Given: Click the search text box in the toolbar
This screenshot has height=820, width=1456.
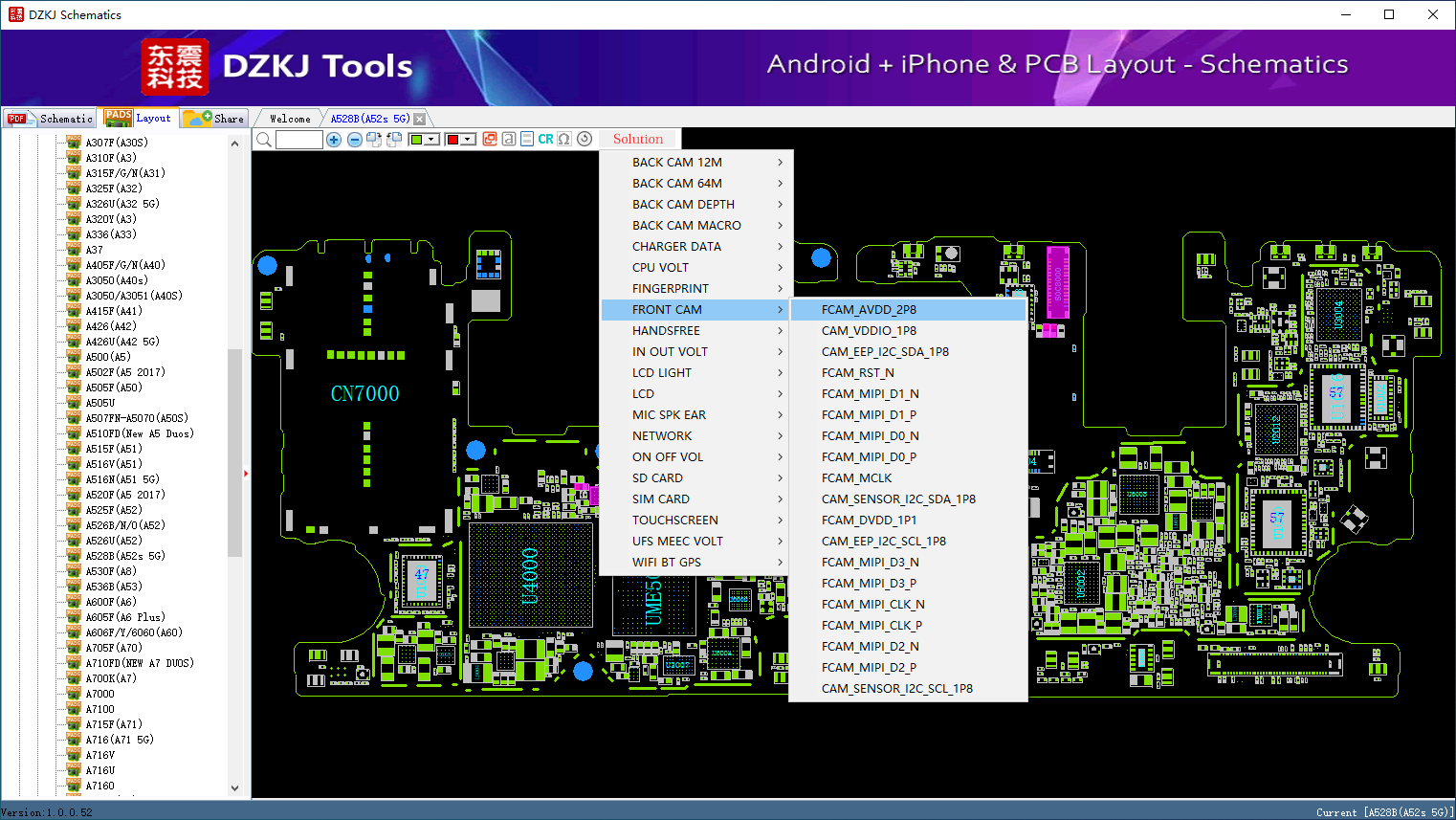Looking at the screenshot, I should (x=299, y=140).
